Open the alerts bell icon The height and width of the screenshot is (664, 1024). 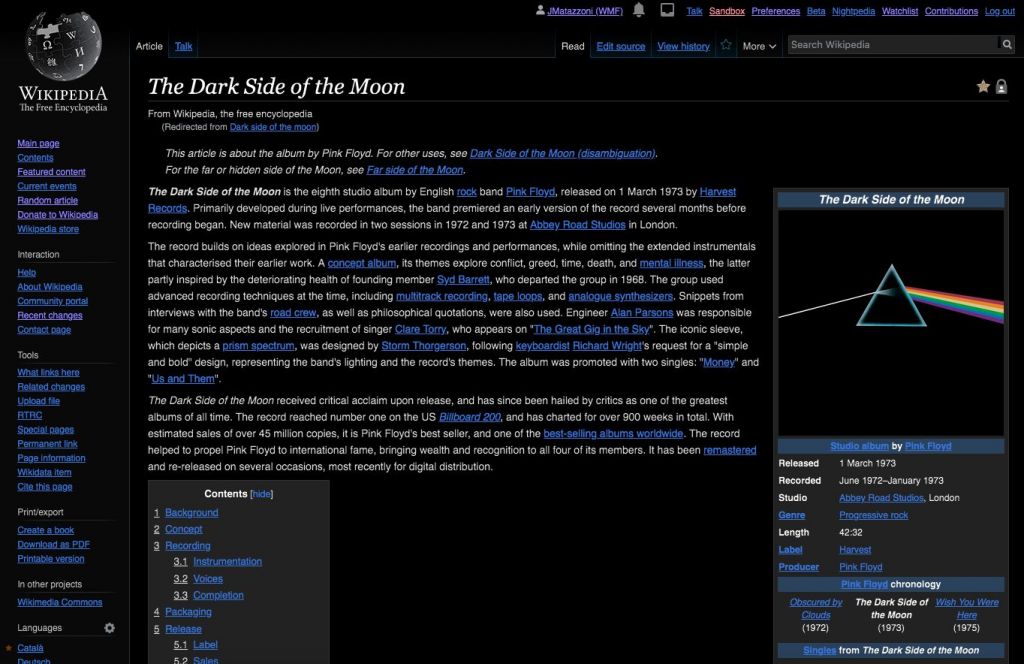tap(638, 11)
